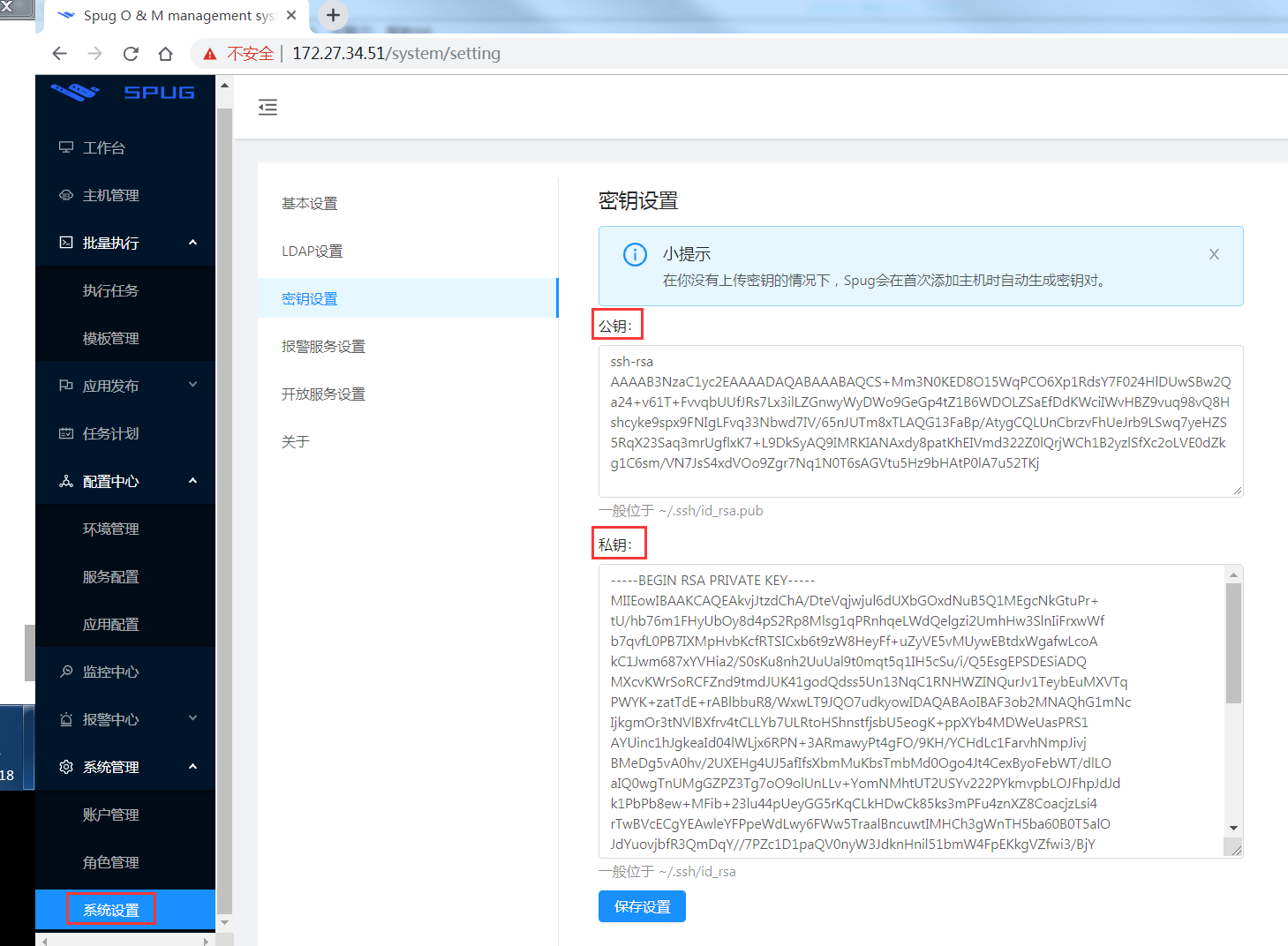This screenshot has height=946, width=1288.
Task: Click the insecure warning triangle icon
Action: (210, 55)
